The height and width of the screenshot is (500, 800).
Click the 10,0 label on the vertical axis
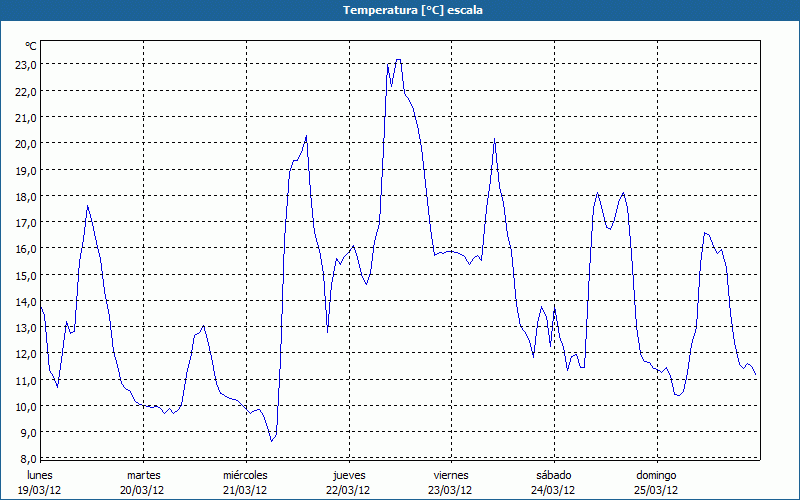[26, 406]
